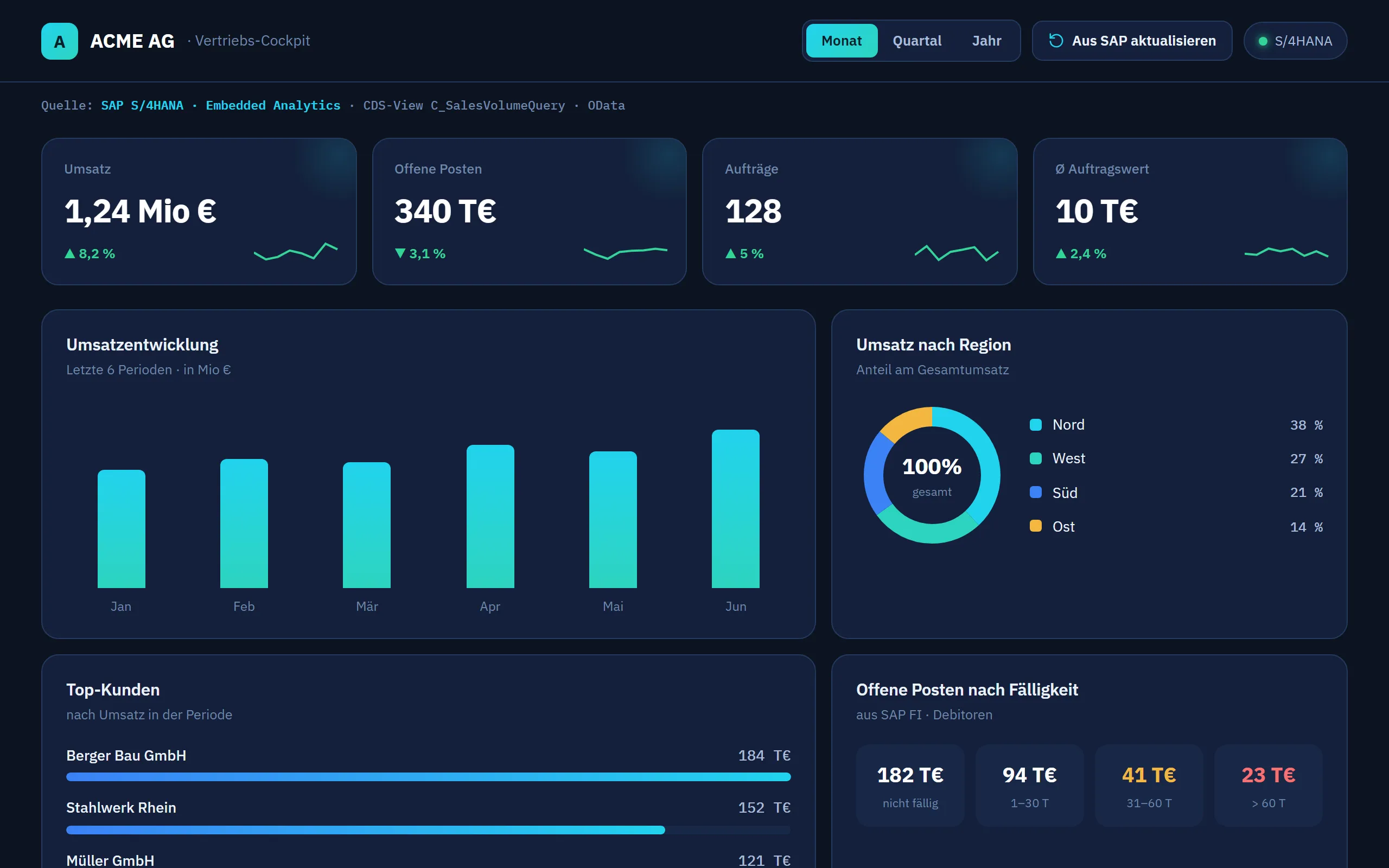This screenshot has height=868, width=1389.
Task: Click the Süd 21 % value
Action: coord(1307,492)
